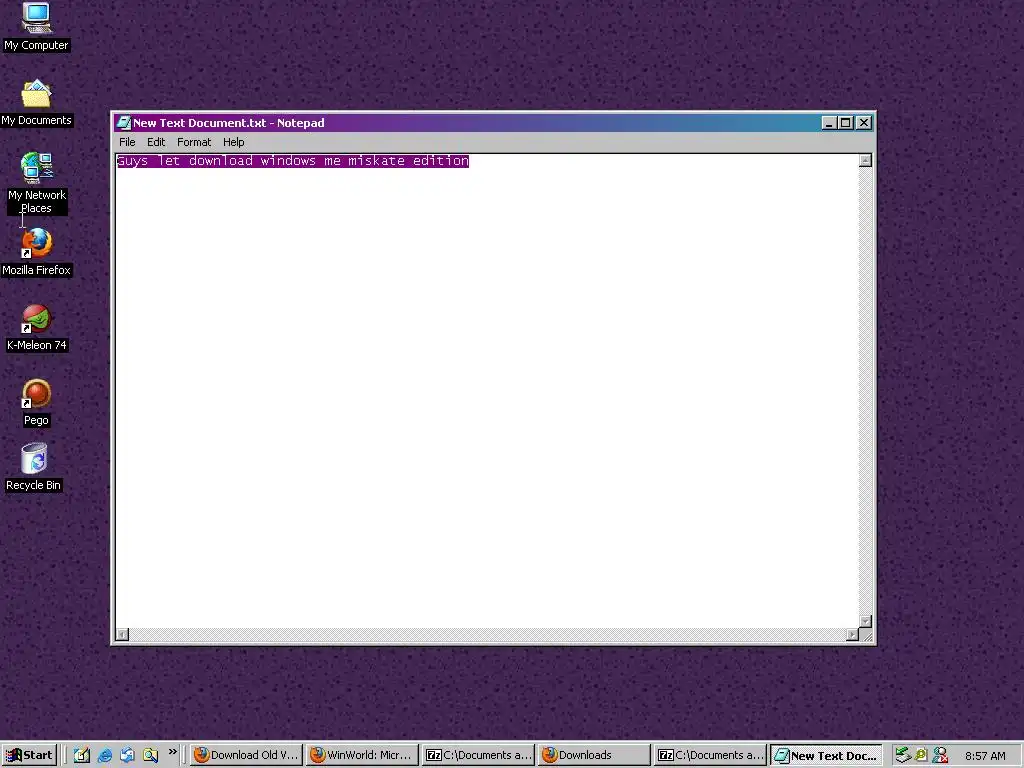
Task: Click the New Text Doc... taskbar button
Action: tap(826, 755)
